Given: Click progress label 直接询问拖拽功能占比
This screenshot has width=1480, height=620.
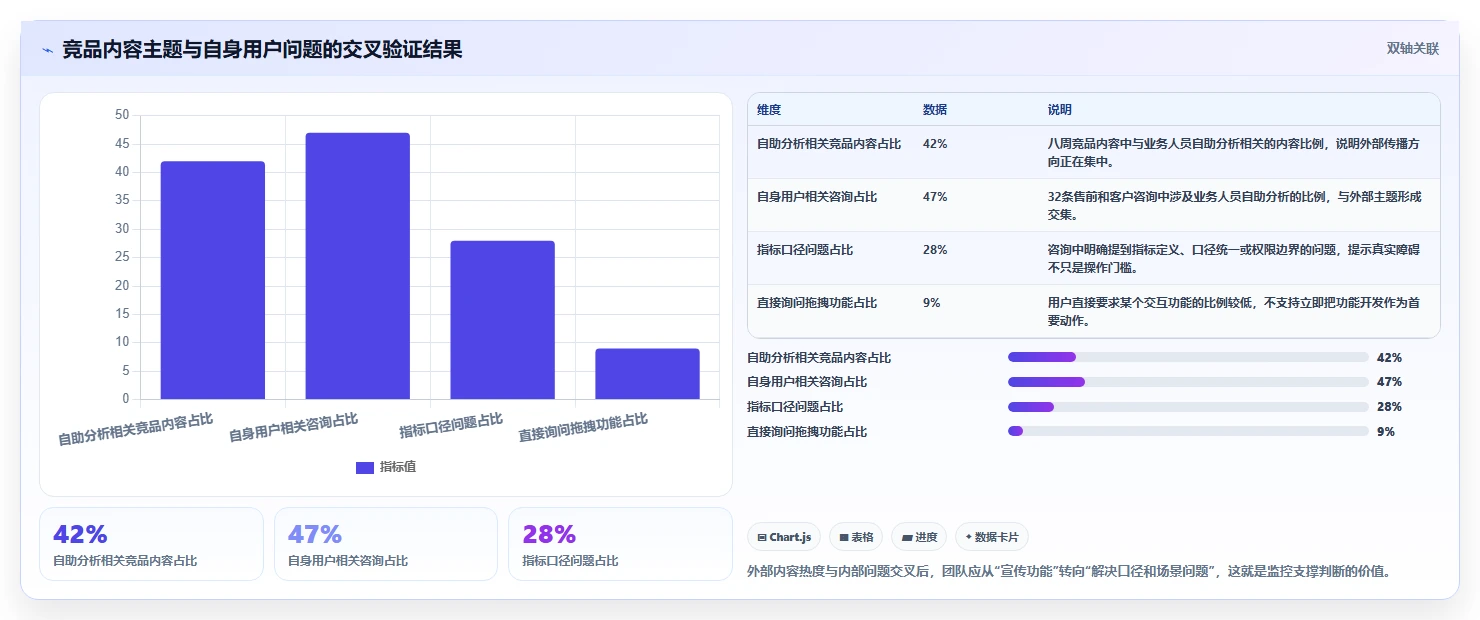Looking at the screenshot, I should [x=807, y=432].
